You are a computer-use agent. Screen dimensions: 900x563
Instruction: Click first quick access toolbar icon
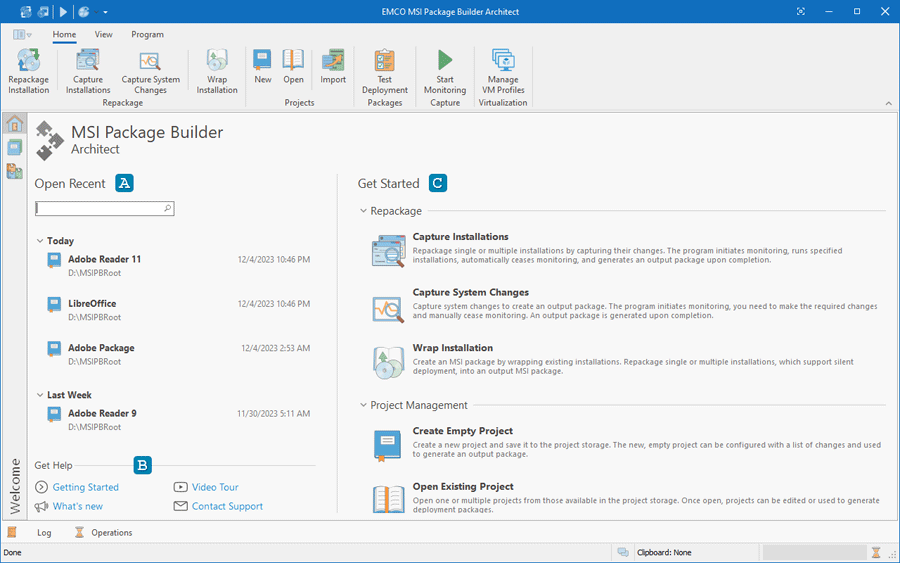point(26,11)
